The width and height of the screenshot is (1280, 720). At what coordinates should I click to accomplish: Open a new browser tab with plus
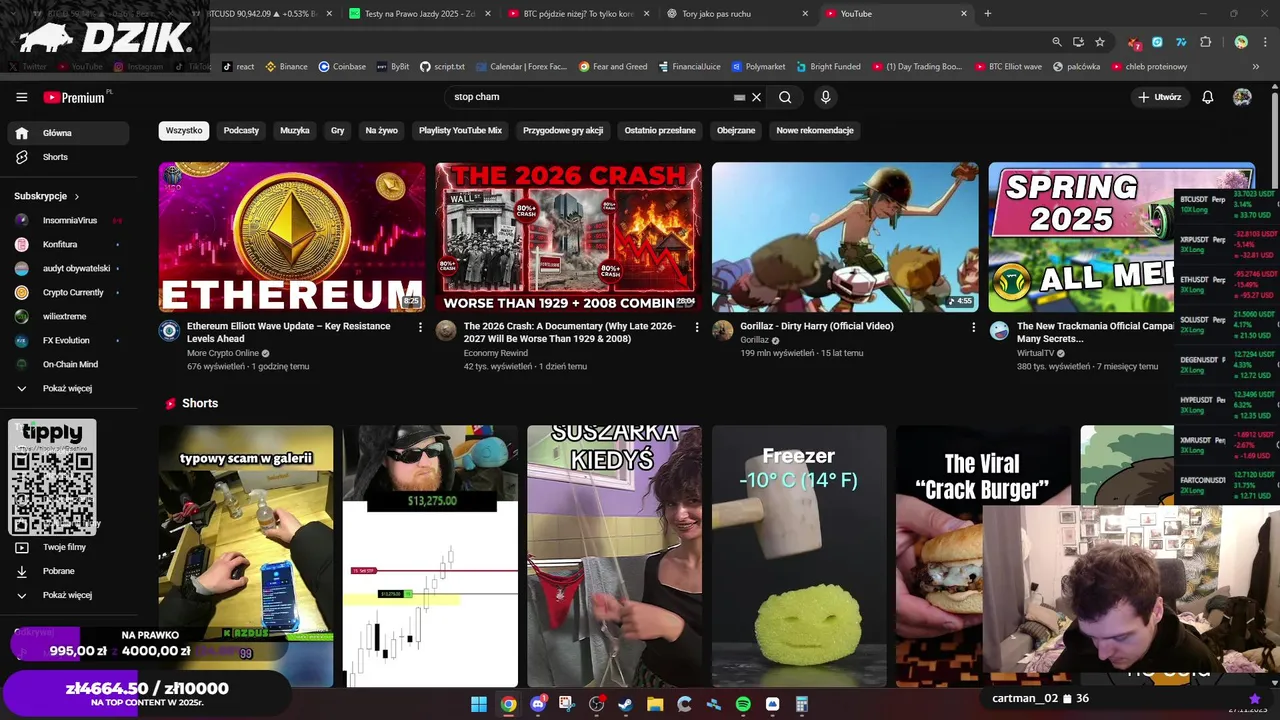click(x=988, y=13)
